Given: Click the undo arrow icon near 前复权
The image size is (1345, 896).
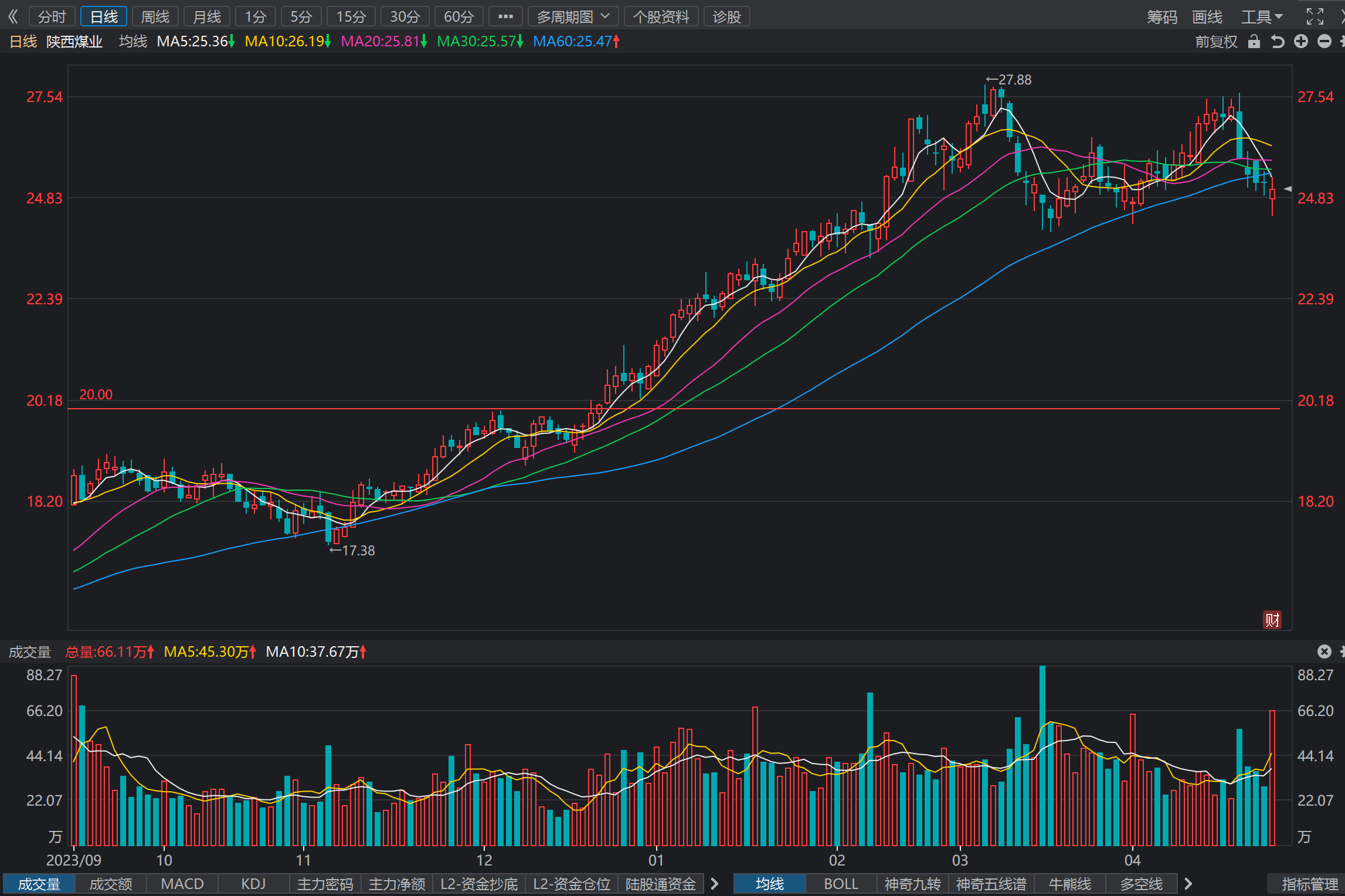Looking at the screenshot, I should click(x=1277, y=41).
